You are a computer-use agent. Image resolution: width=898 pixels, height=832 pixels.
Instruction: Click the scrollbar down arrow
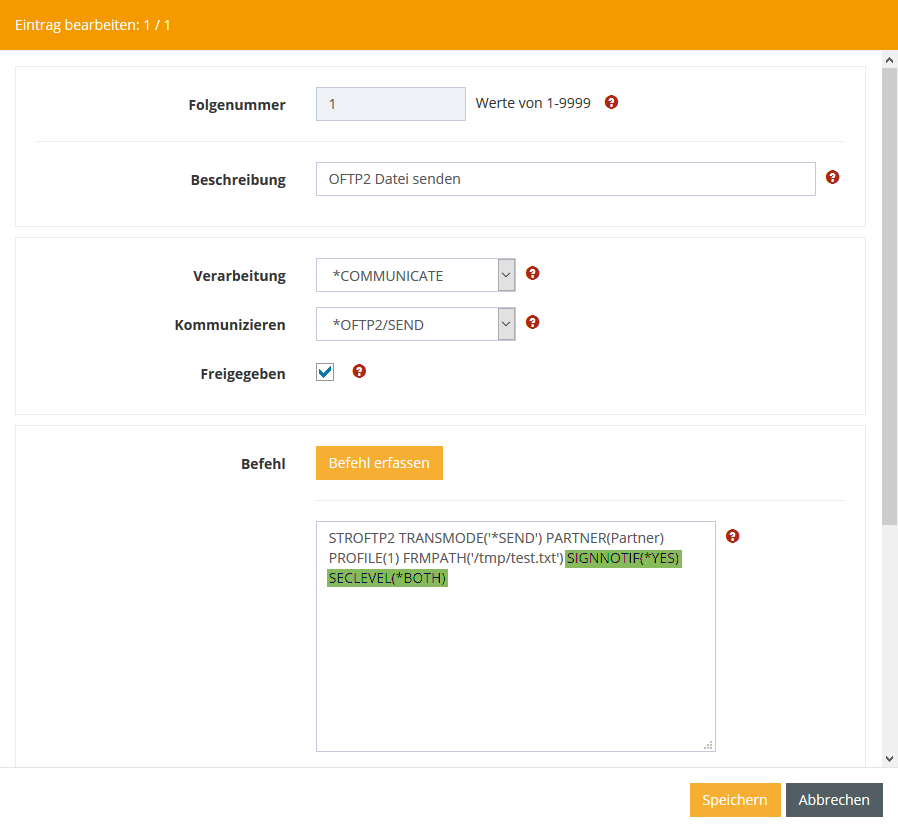[x=889, y=759]
